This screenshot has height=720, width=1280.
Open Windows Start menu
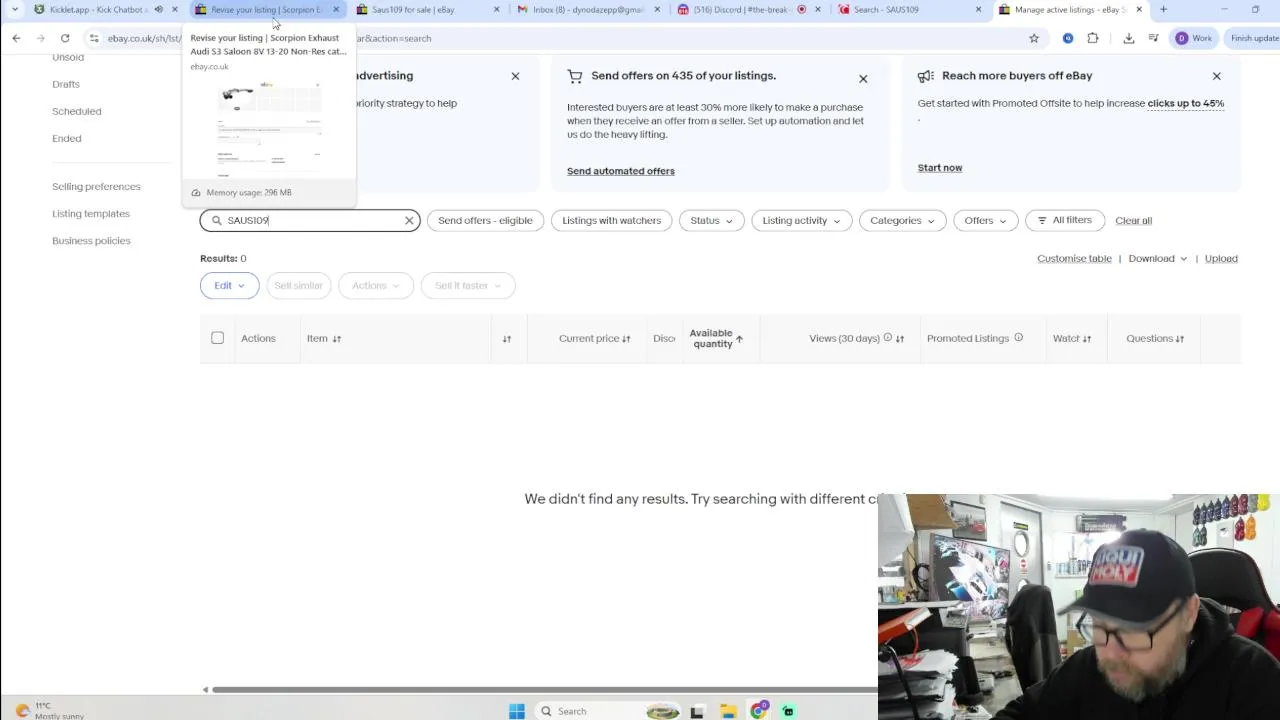[x=517, y=711]
